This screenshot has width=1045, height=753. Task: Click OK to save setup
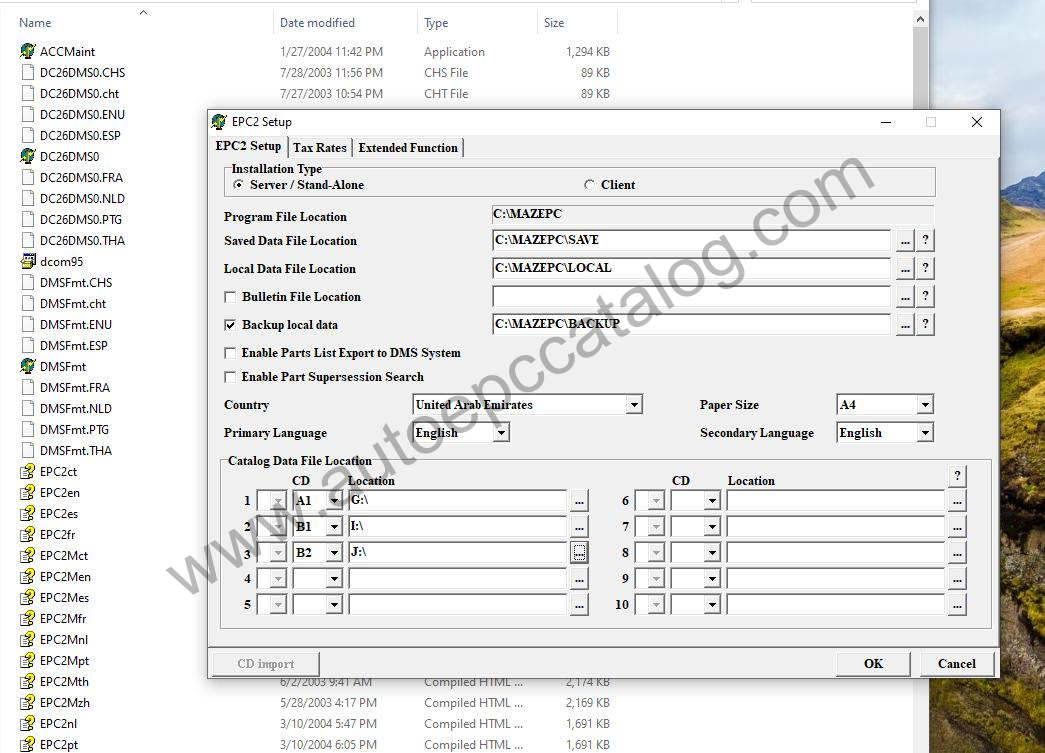(873, 664)
